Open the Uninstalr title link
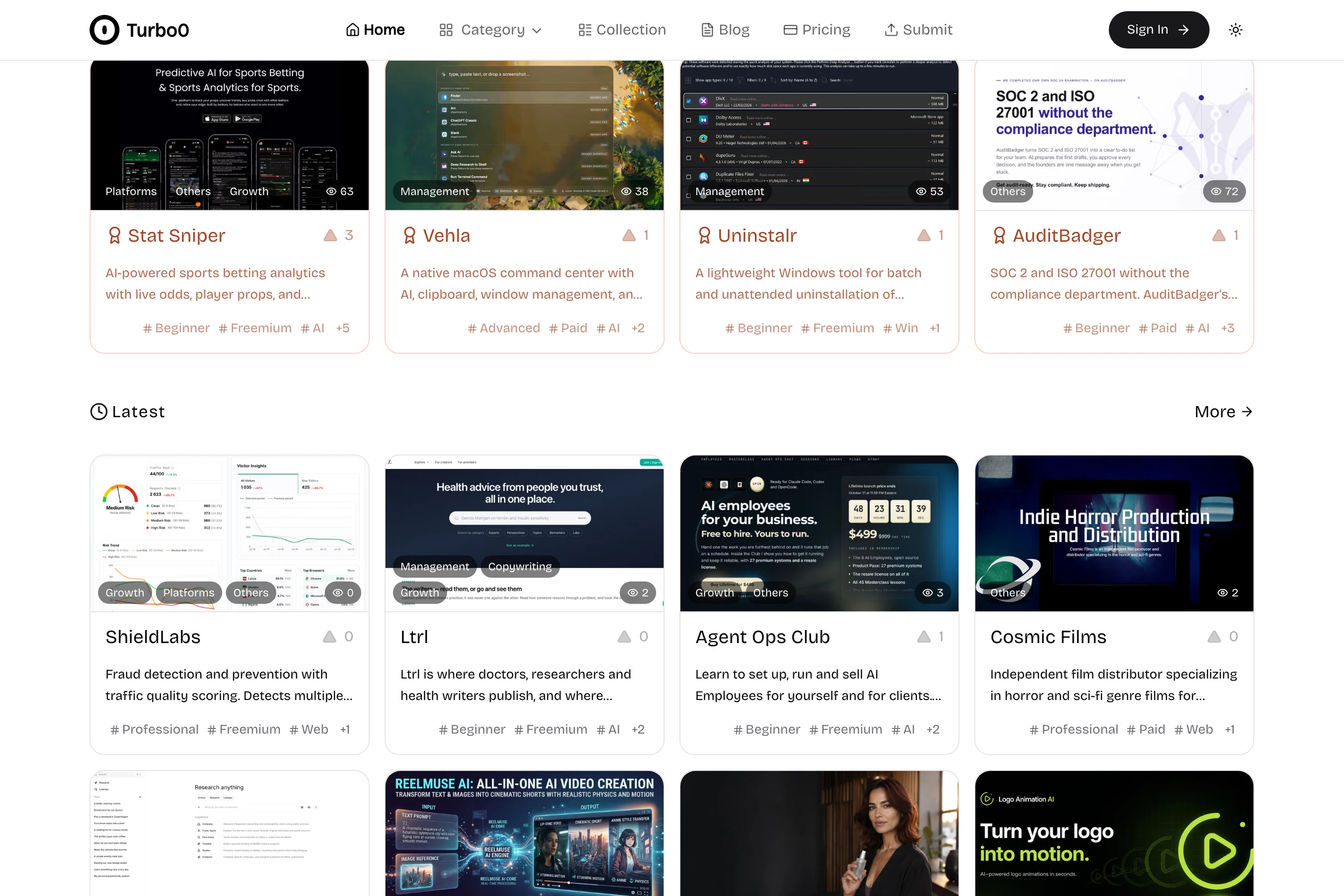The height and width of the screenshot is (896, 1344). [x=757, y=235]
